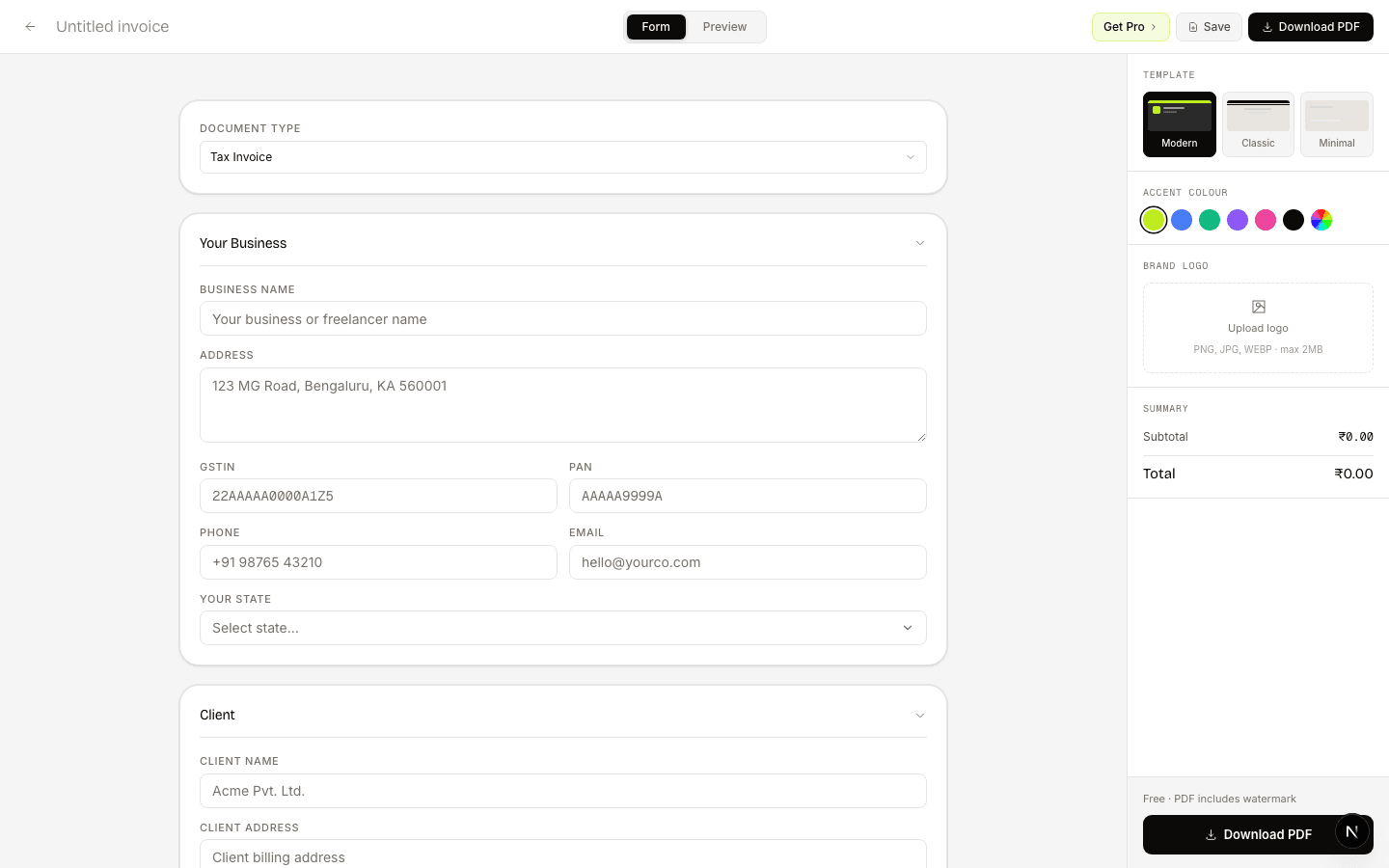The width and height of the screenshot is (1389, 868).
Task: Focus the business Address text area
Action: point(563,405)
